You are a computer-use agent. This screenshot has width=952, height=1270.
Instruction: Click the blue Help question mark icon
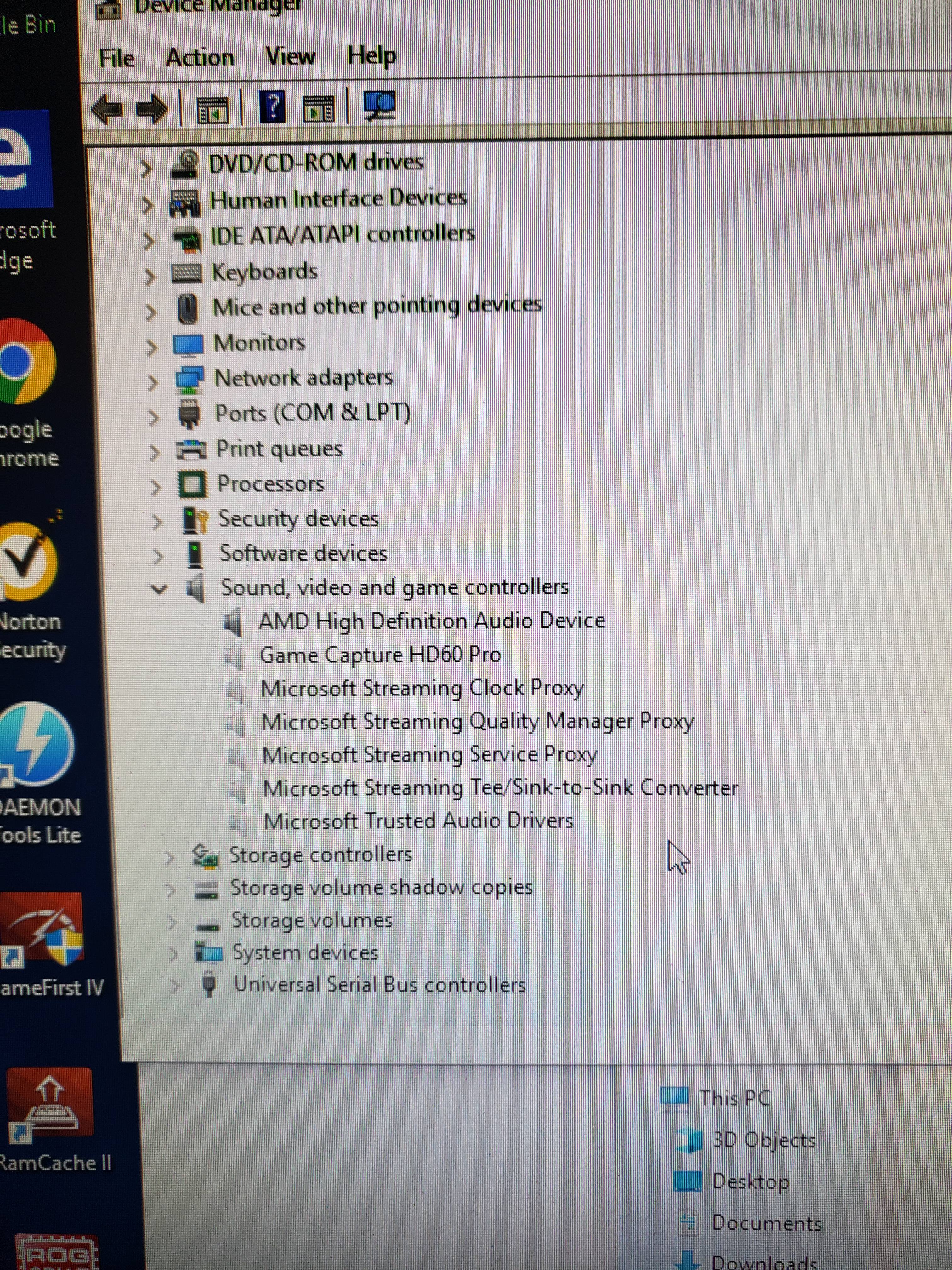tap(273, 106)
